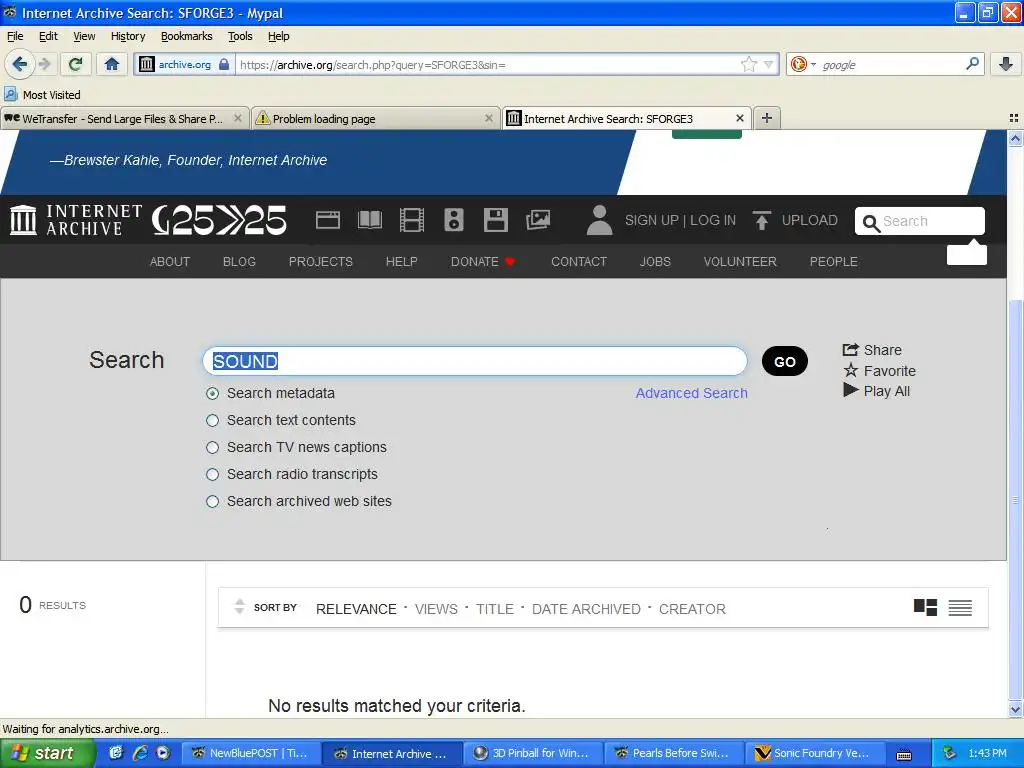The image size is (1024, 768).
Task: Reload the page with the refresh icon
Action: (76, 64)
